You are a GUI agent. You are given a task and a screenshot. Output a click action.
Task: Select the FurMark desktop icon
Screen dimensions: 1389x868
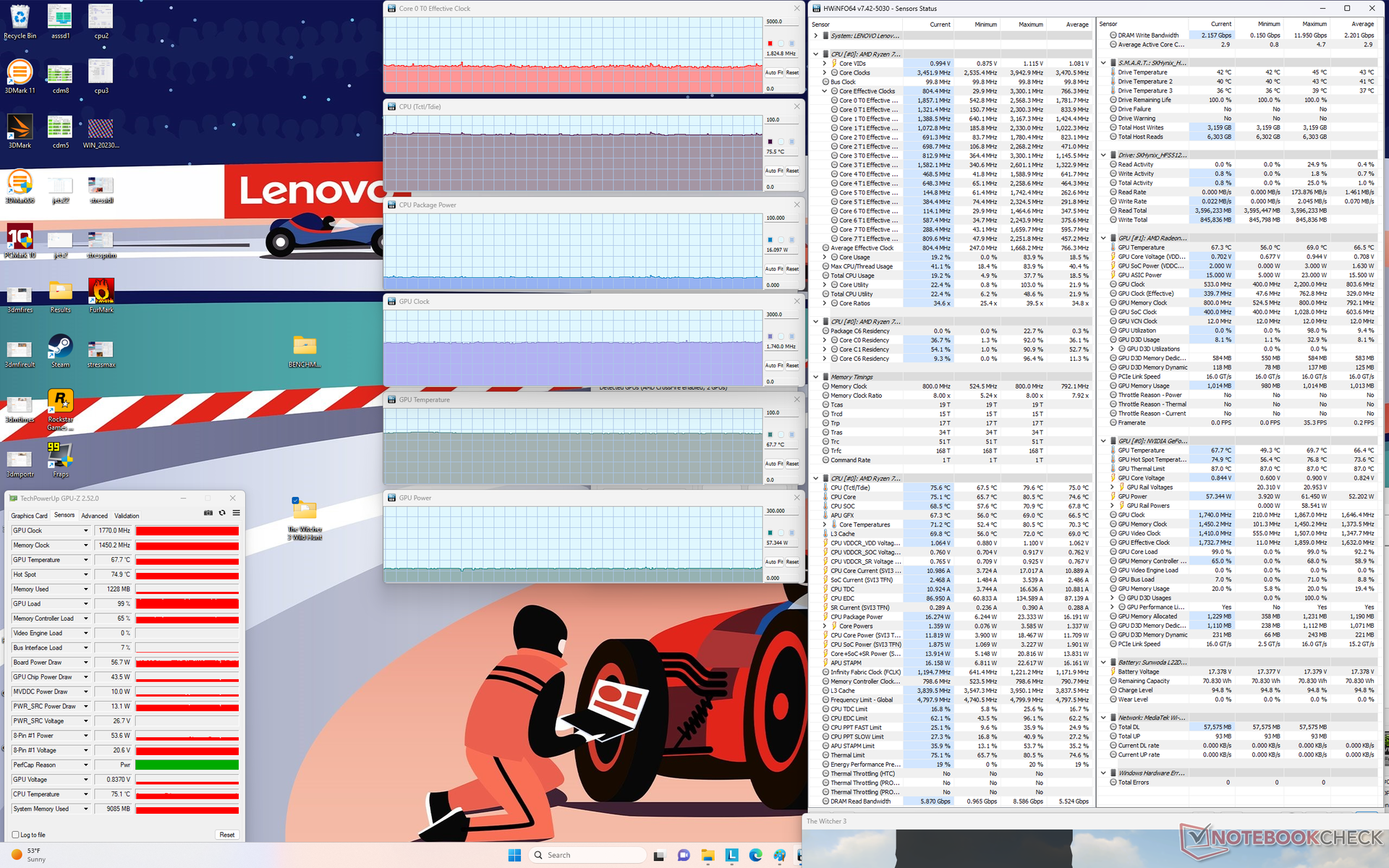click(101, 296)
